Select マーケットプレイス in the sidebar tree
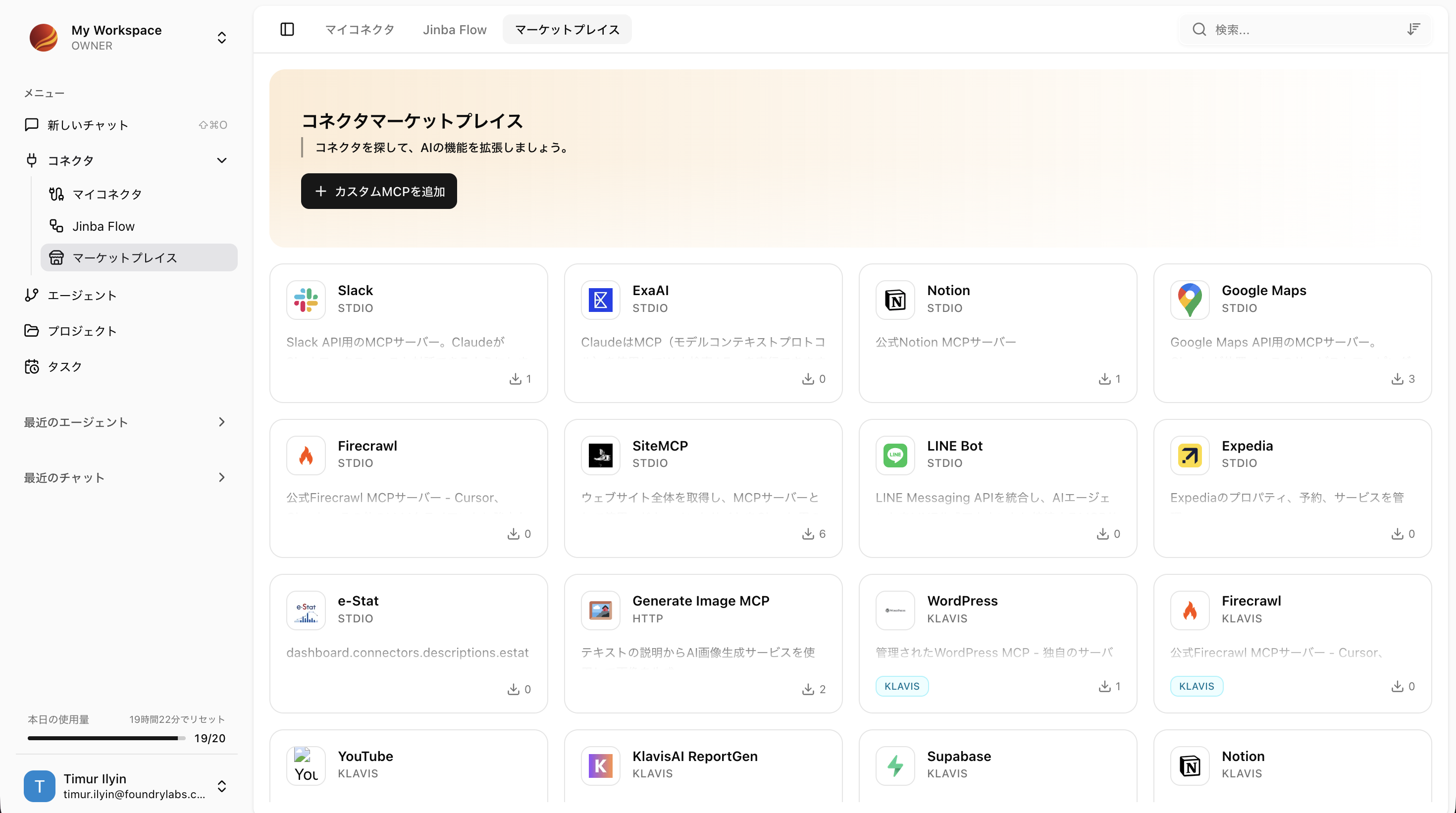 tap(139, 257)
